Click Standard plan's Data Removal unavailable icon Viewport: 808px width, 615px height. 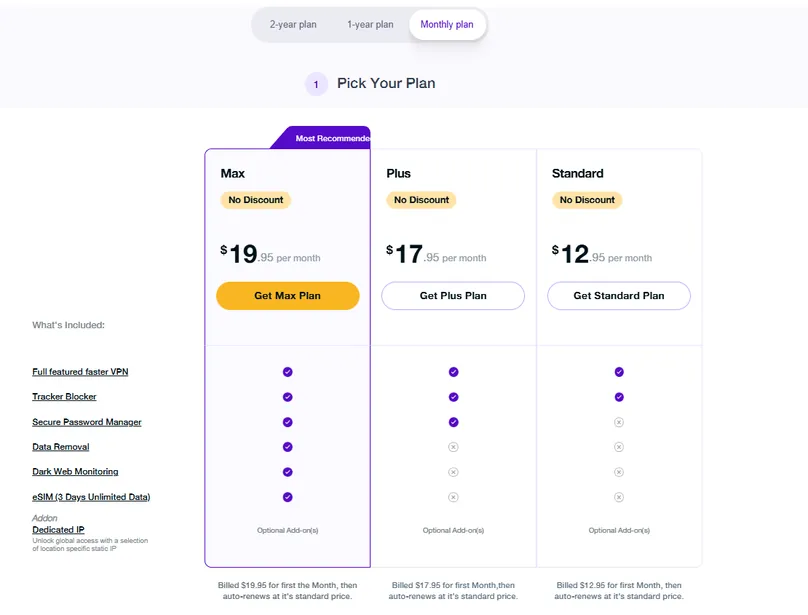[x=619, y=447]
